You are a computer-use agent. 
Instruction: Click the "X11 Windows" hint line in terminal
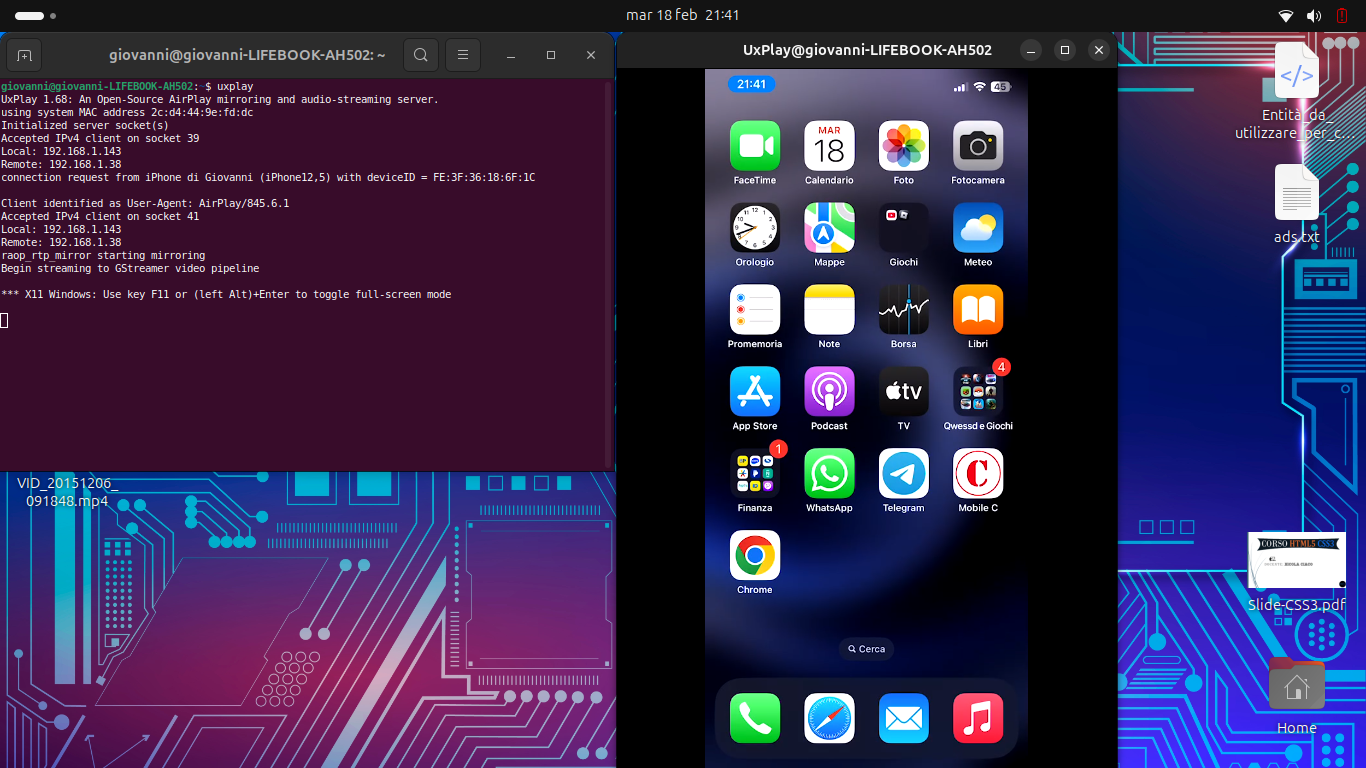226,294
